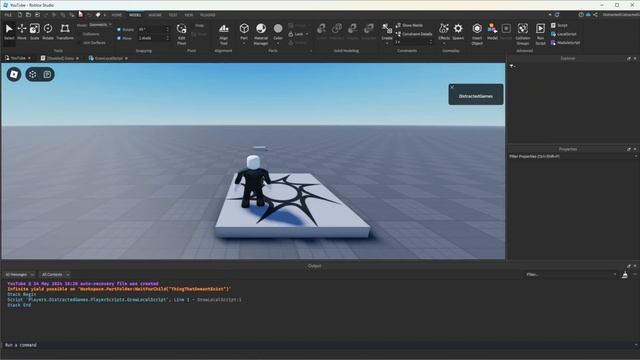The width and height of the screenshot is (640, 360).
Task: Enable the Rotate snapping checkbox
Action: coord(119,29)
